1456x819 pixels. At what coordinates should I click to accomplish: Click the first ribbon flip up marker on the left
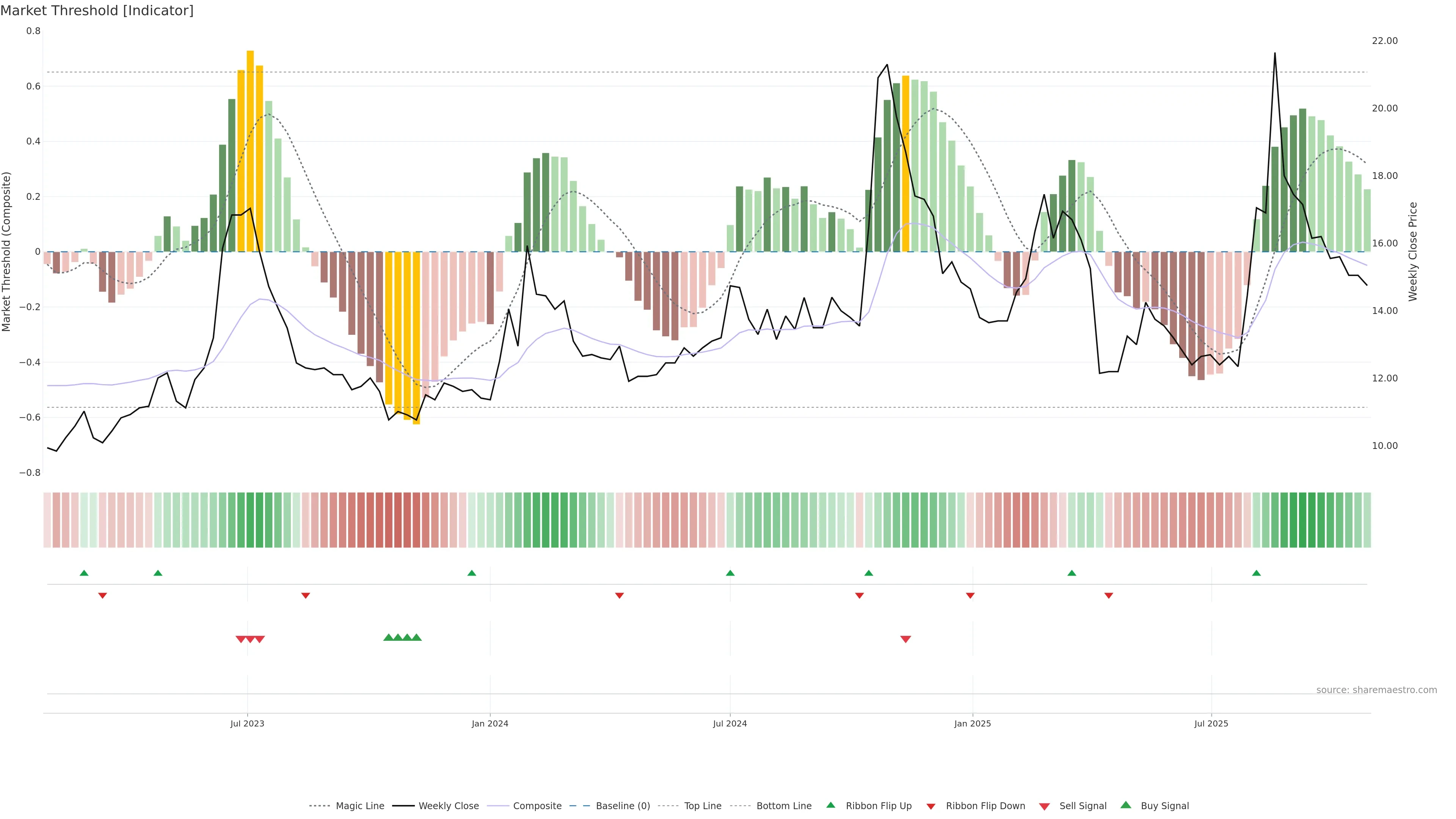pos(84,573)
